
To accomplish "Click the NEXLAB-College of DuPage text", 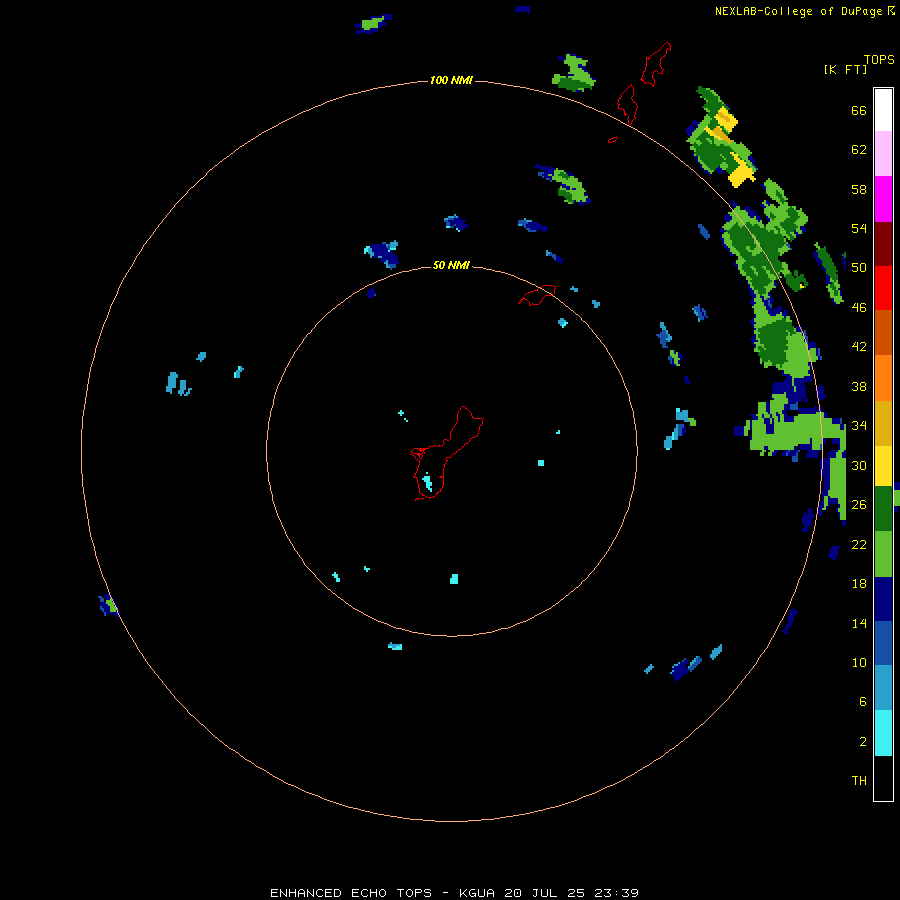I will (x=799, y=11).
